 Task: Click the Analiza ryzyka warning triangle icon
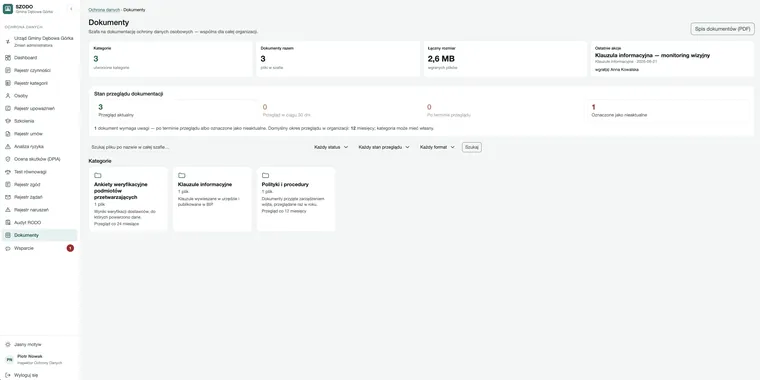pyautogui.click(x=8, y=146)
